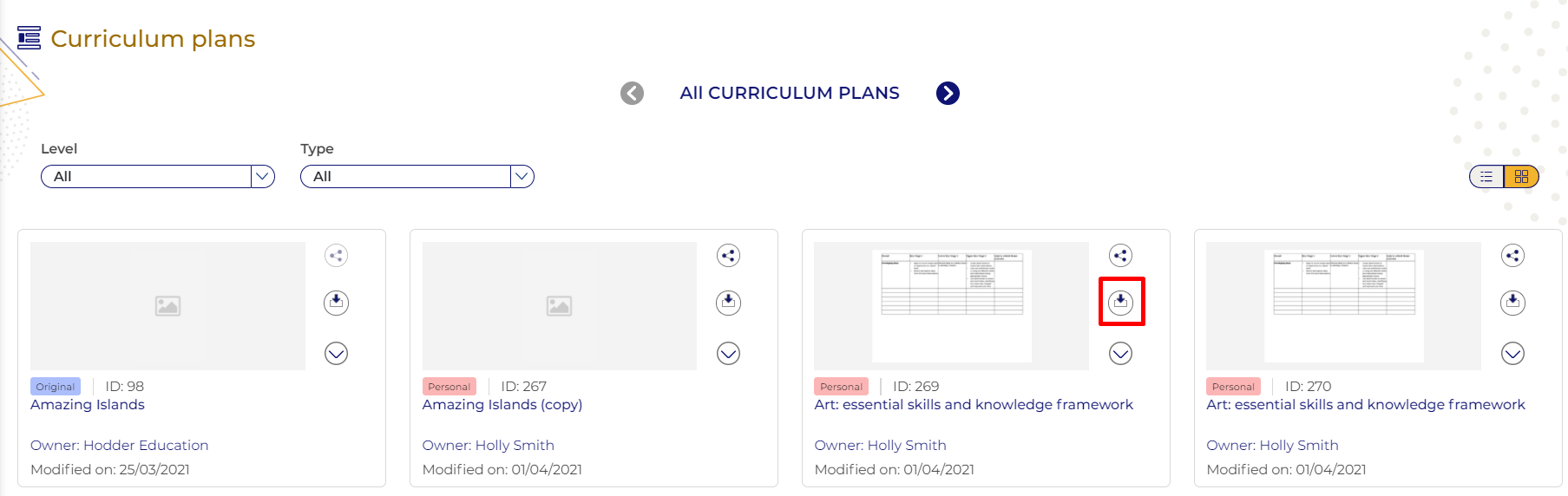
Task: Open Amazing Islands (copy) title link
Action: (502, 405)
